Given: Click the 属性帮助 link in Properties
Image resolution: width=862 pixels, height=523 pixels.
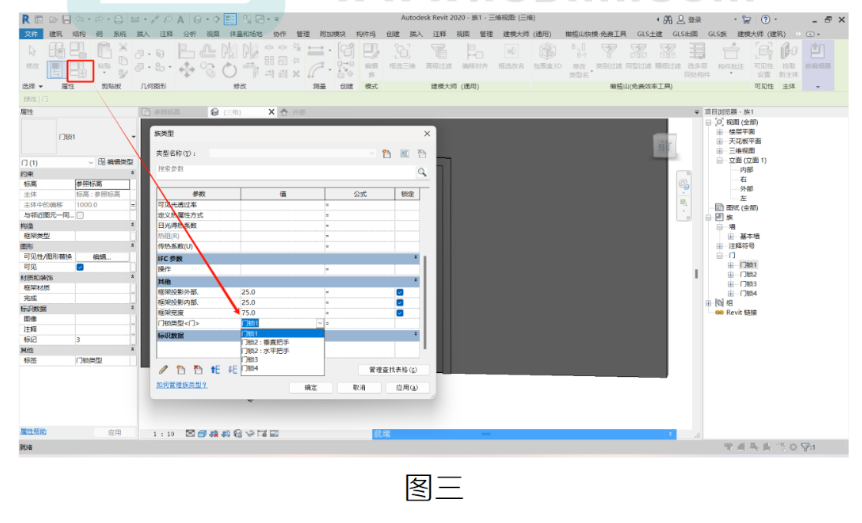Looking at the screenshot, I should pyautogui.click(x=33, y=432).
